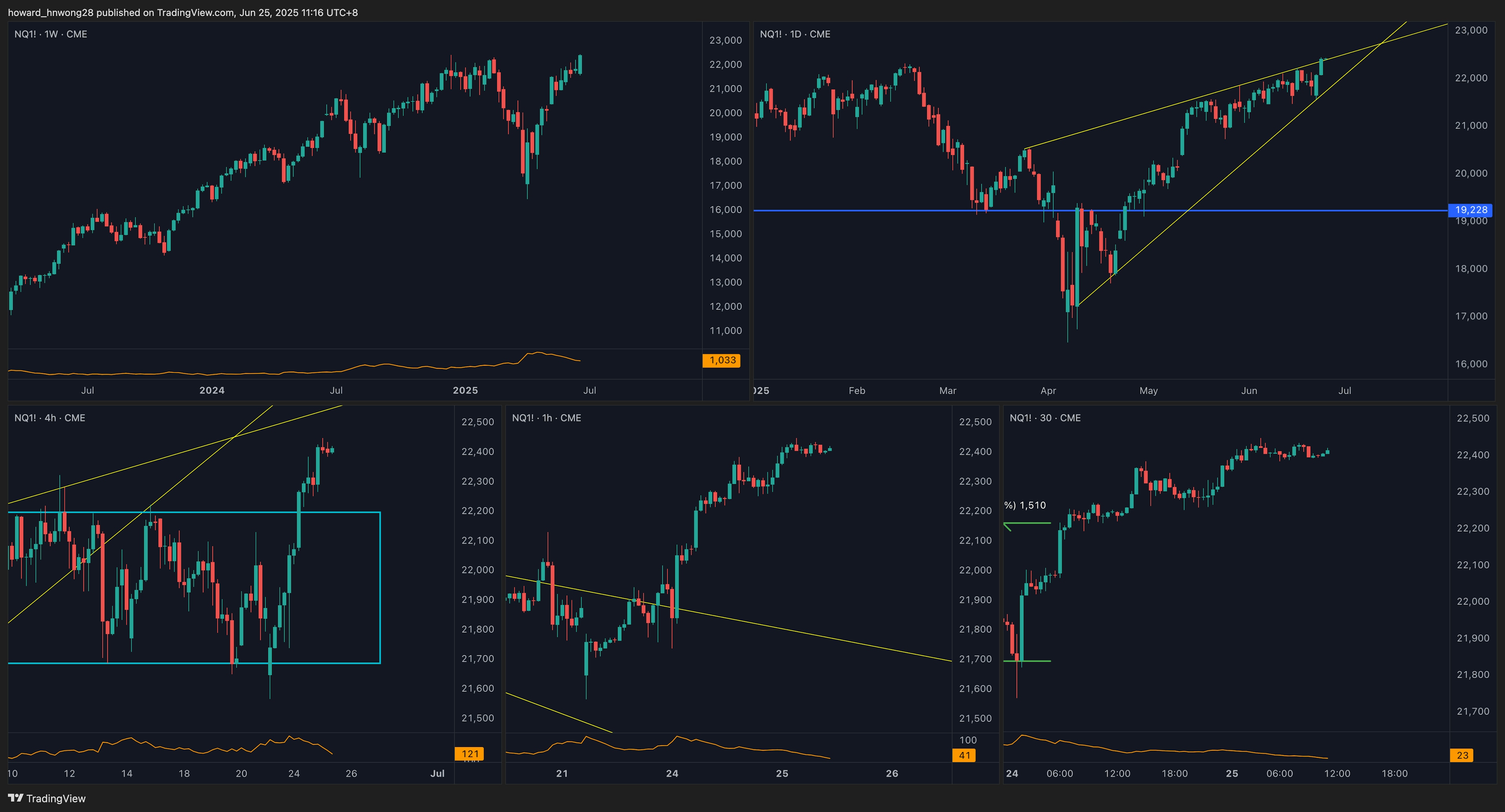
Task: Select the NQ1! 1D CME chart title
Action: (795, 34)
